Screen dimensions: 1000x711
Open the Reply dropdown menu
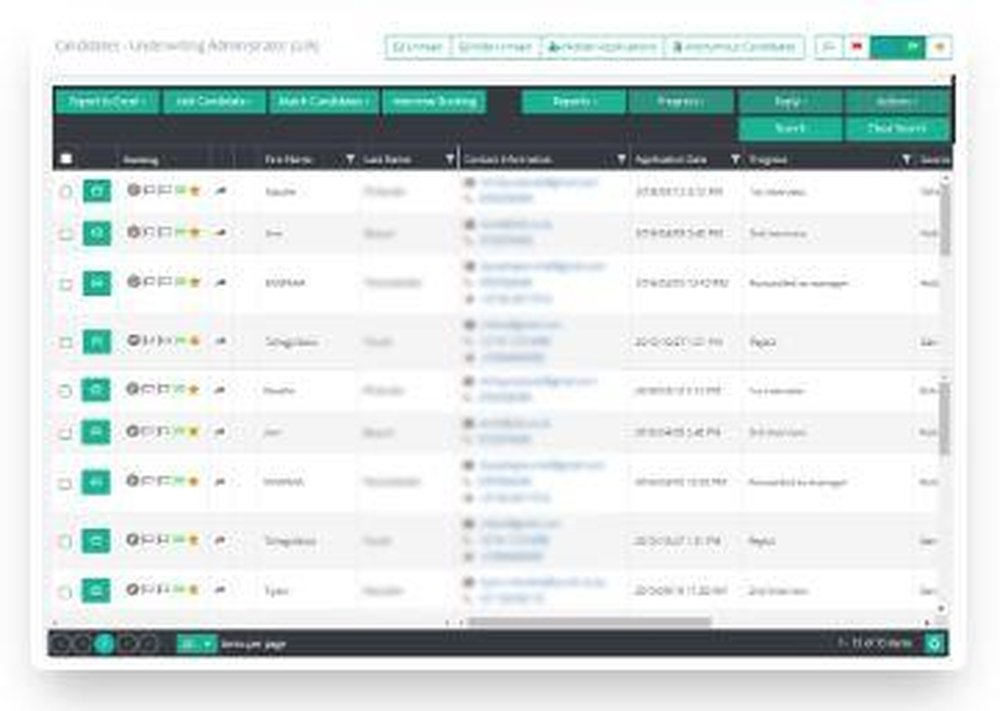point(790,101)
